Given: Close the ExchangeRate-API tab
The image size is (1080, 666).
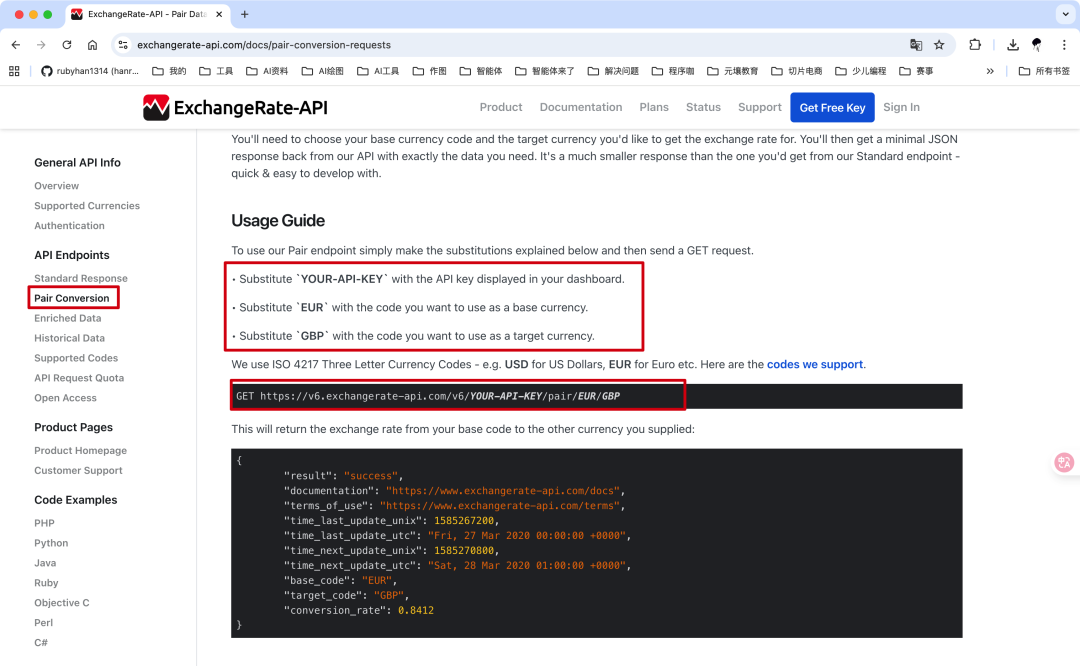Looking at the screenshot, I should pos(219,14).
